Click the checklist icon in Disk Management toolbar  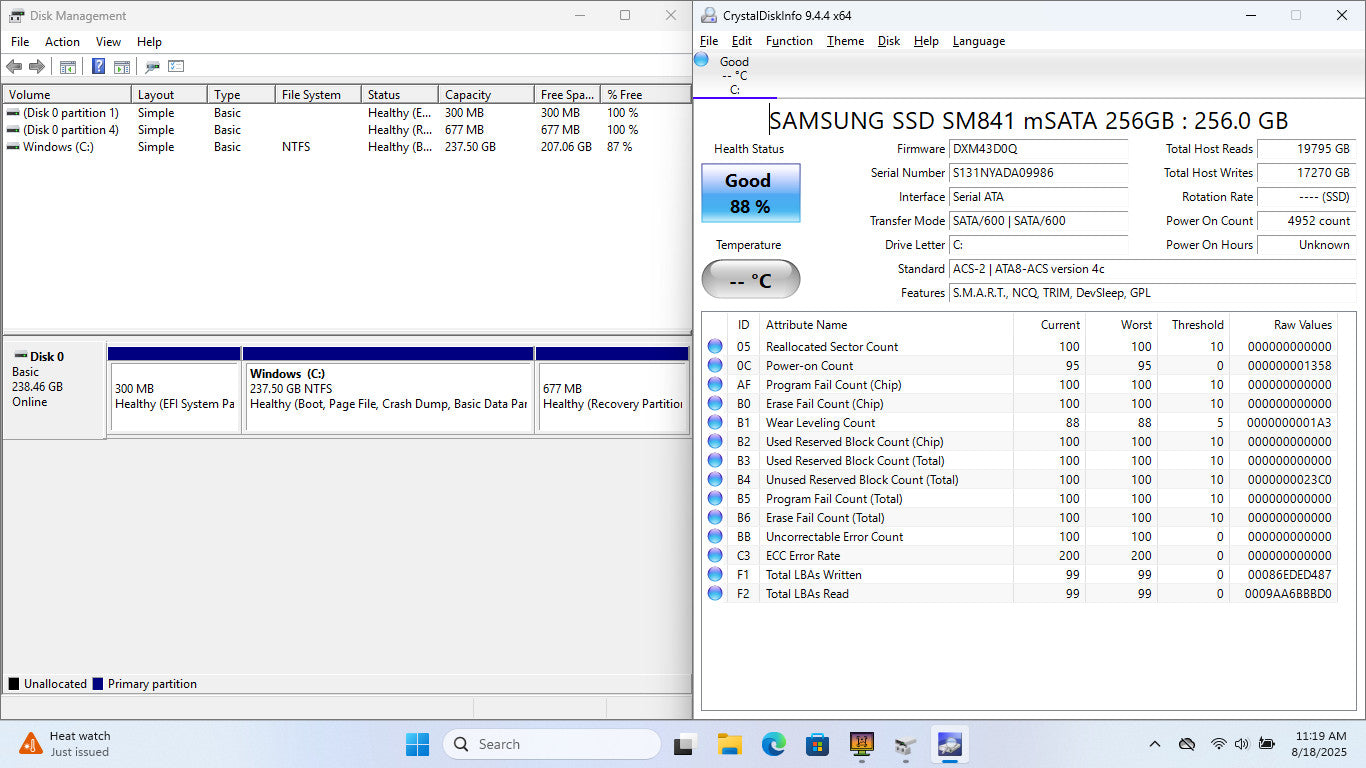176,67
